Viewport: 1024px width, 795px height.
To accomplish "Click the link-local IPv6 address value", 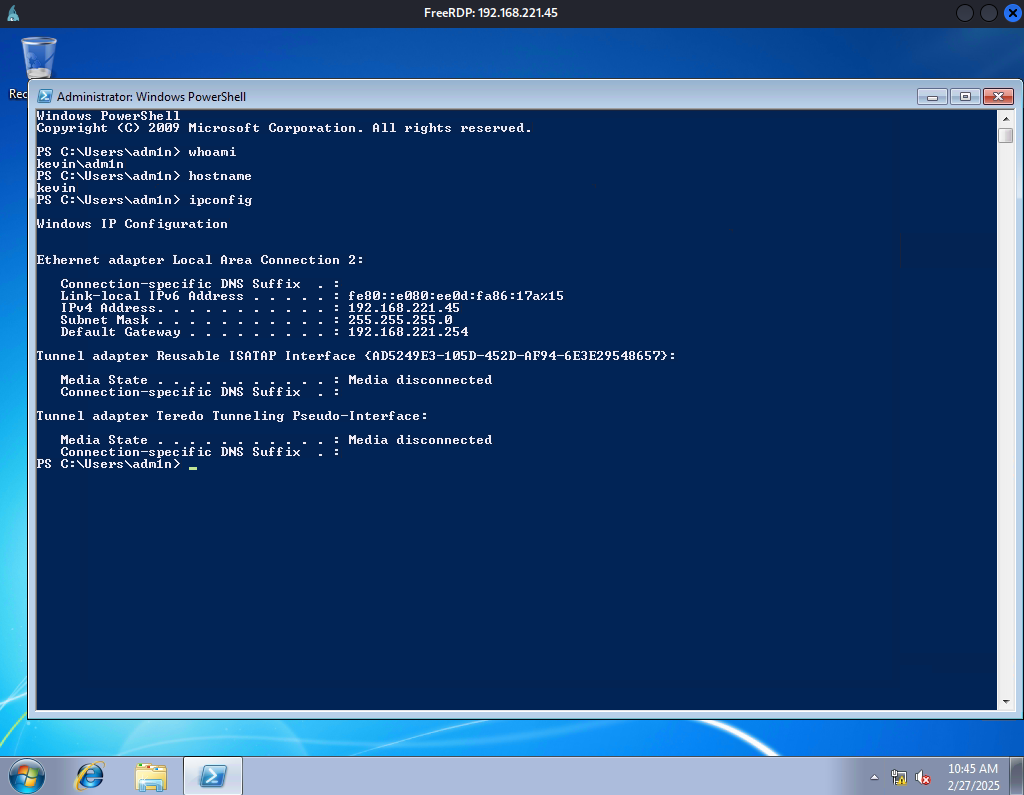I will (x=455, y=296).
